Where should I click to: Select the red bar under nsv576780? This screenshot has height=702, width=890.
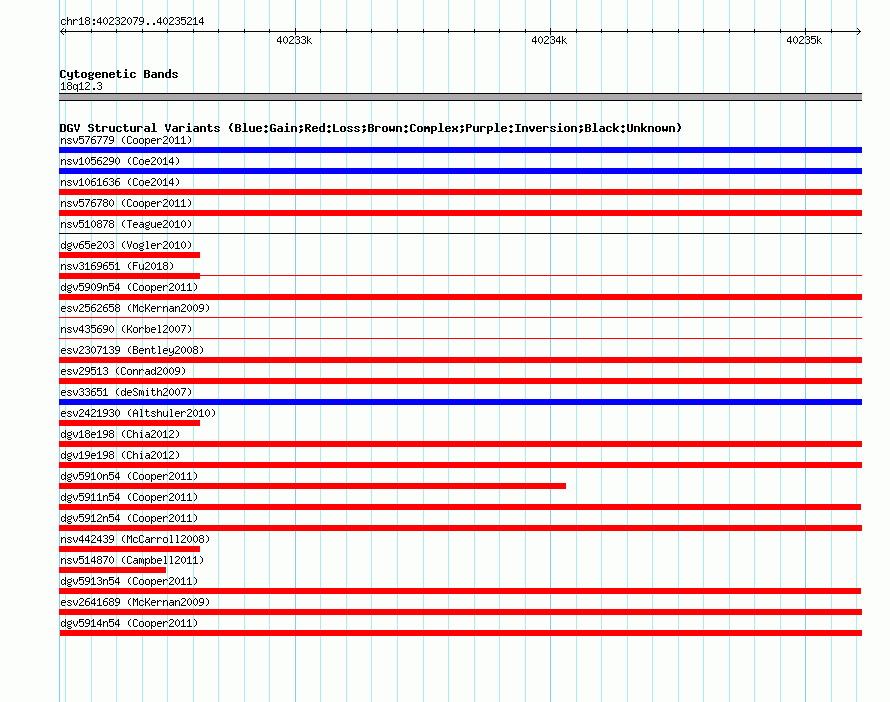tap(460, 213)
